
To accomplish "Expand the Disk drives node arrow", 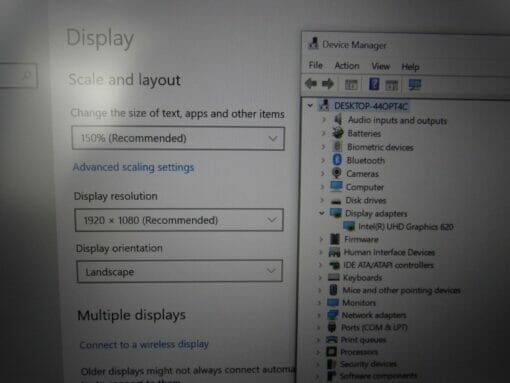I will pyautogui.click(x=322, y=200).
